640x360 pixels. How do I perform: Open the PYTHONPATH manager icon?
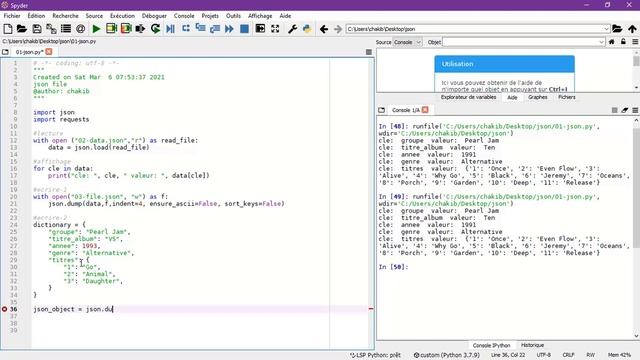307,29
